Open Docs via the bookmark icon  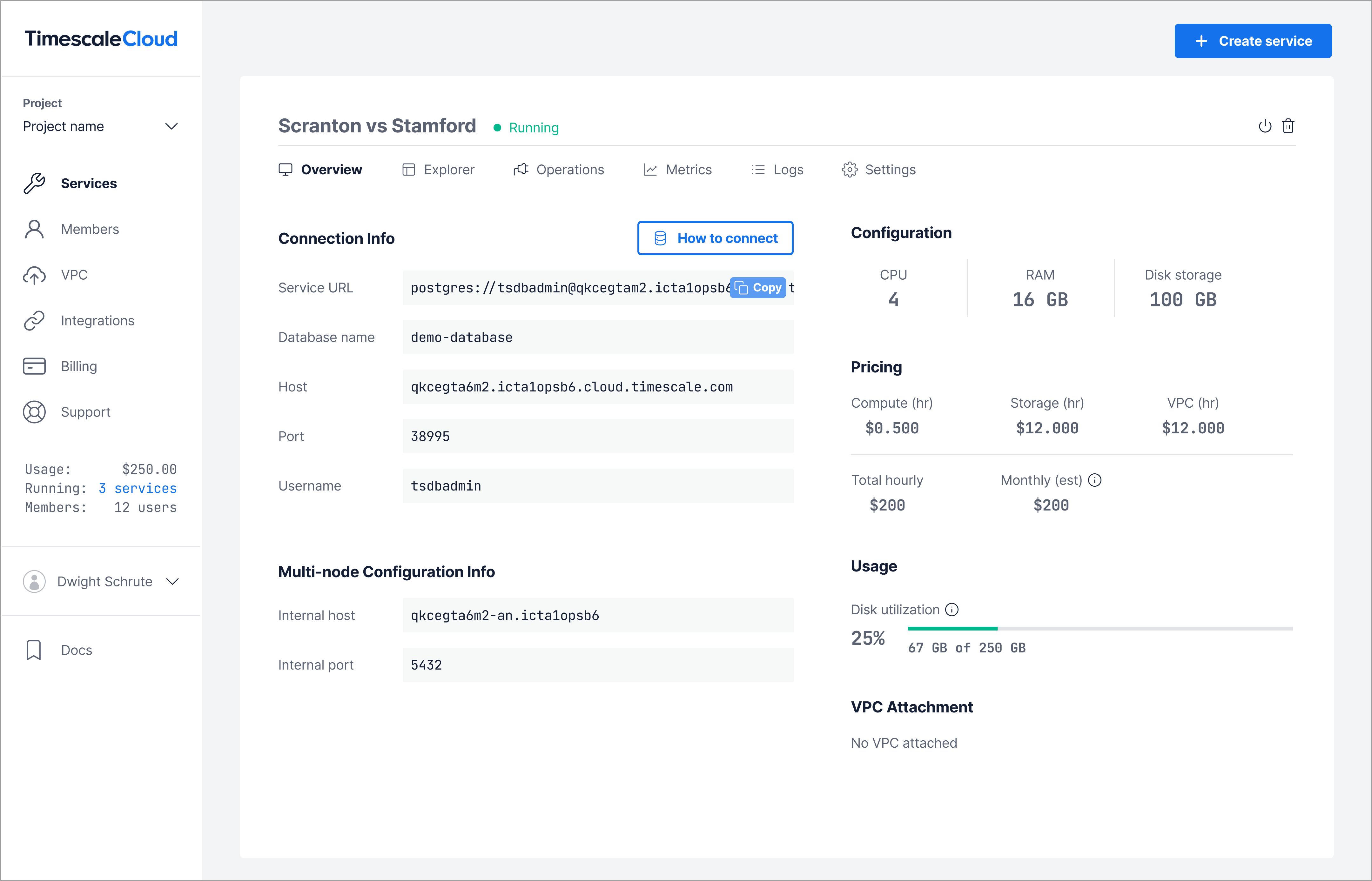(x=34, y=650)
